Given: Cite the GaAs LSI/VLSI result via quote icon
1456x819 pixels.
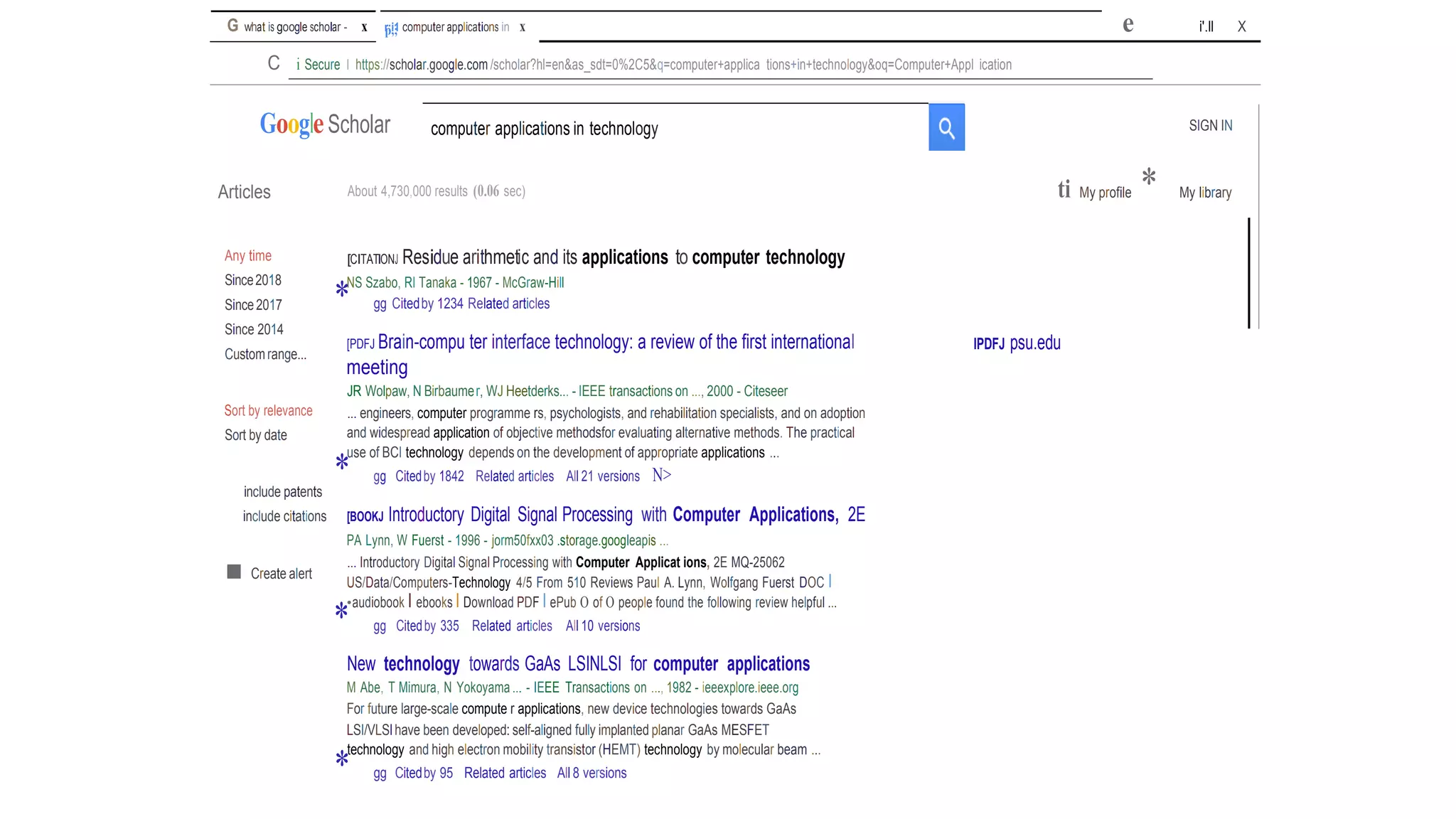Looking at the screenshot, I should [x=380, y=773].
